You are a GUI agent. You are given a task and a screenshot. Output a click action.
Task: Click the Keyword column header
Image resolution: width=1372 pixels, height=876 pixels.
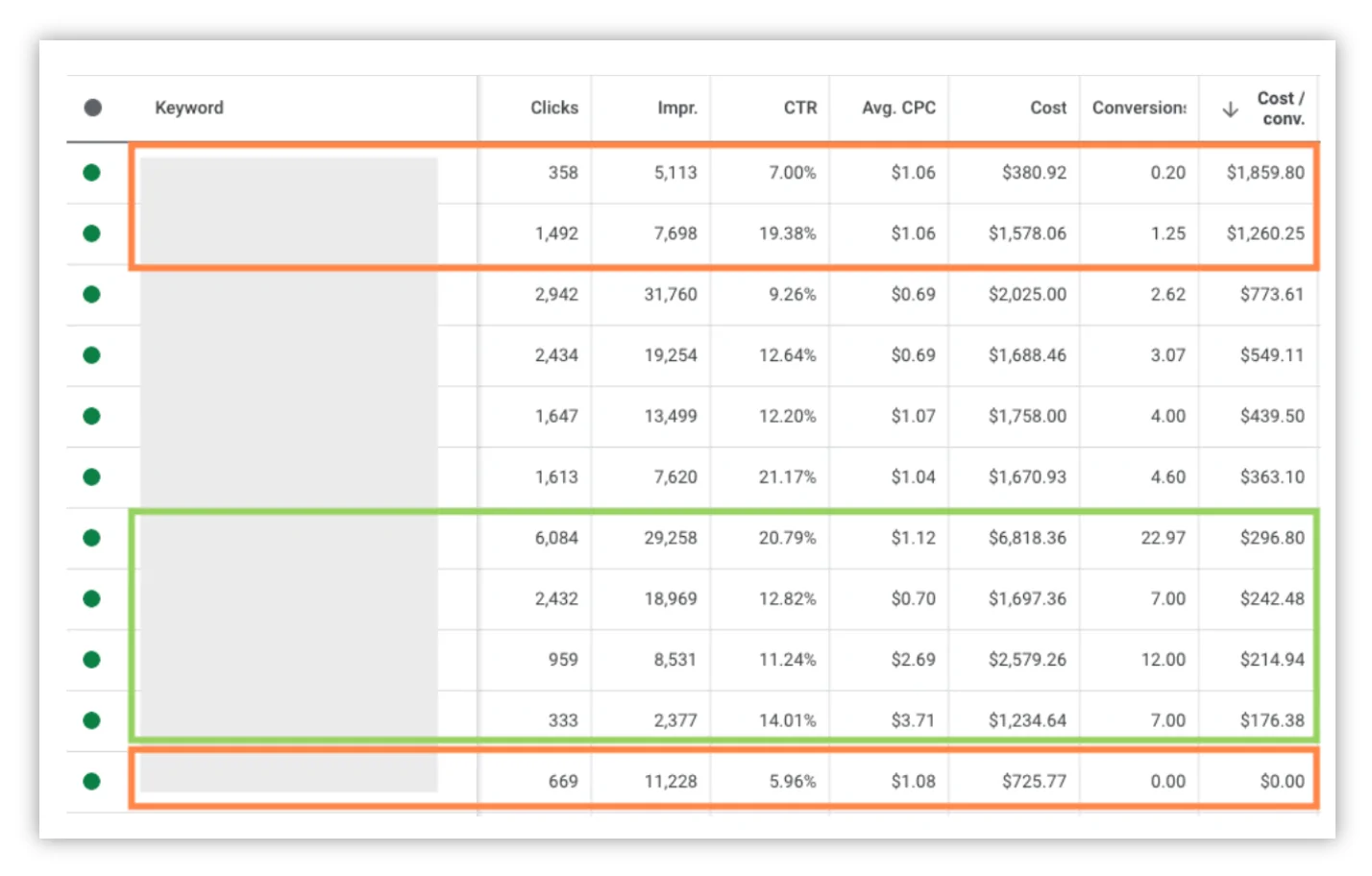tap(189, 108)
